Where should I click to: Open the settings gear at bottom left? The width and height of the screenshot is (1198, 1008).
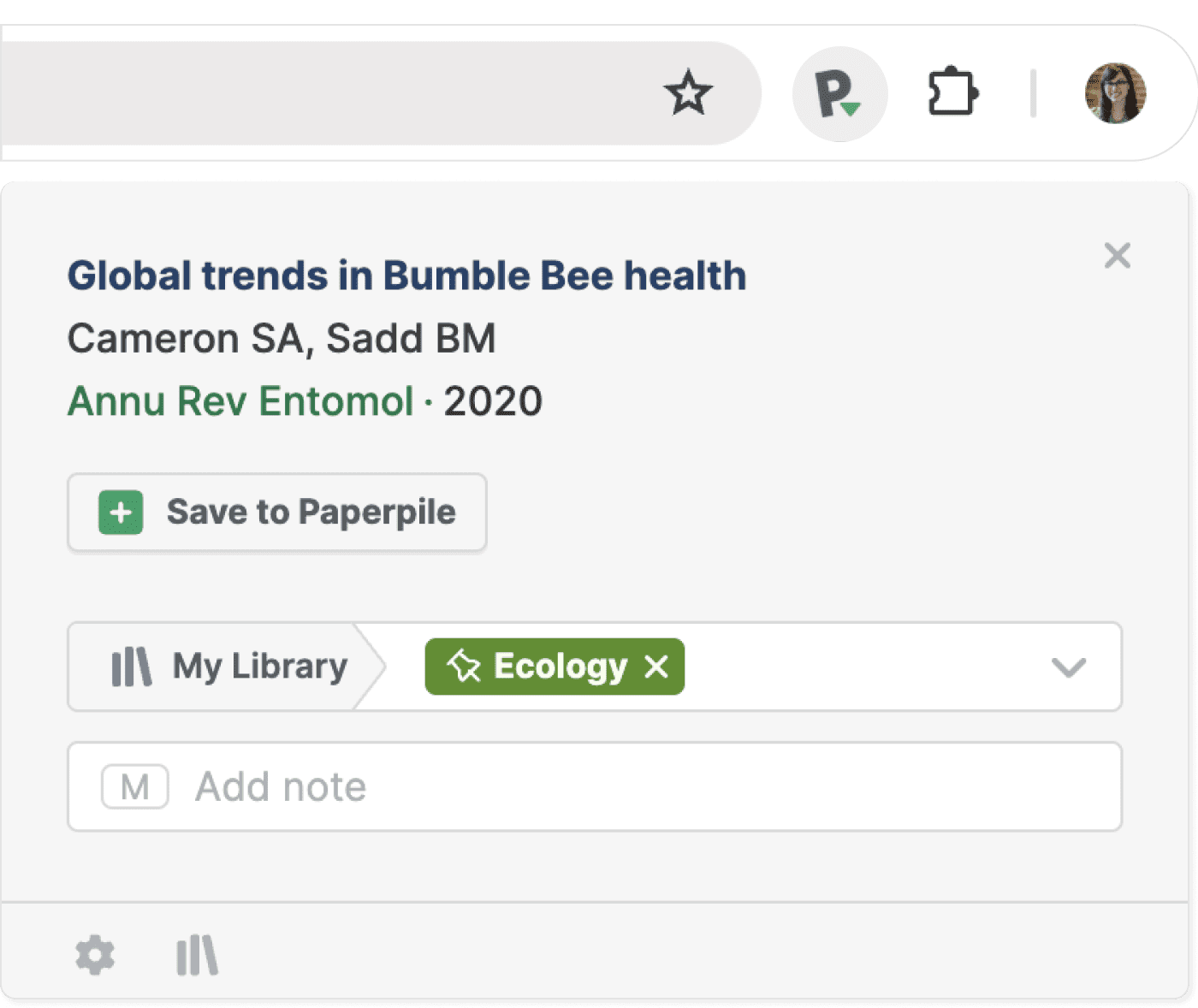(97, 956)
